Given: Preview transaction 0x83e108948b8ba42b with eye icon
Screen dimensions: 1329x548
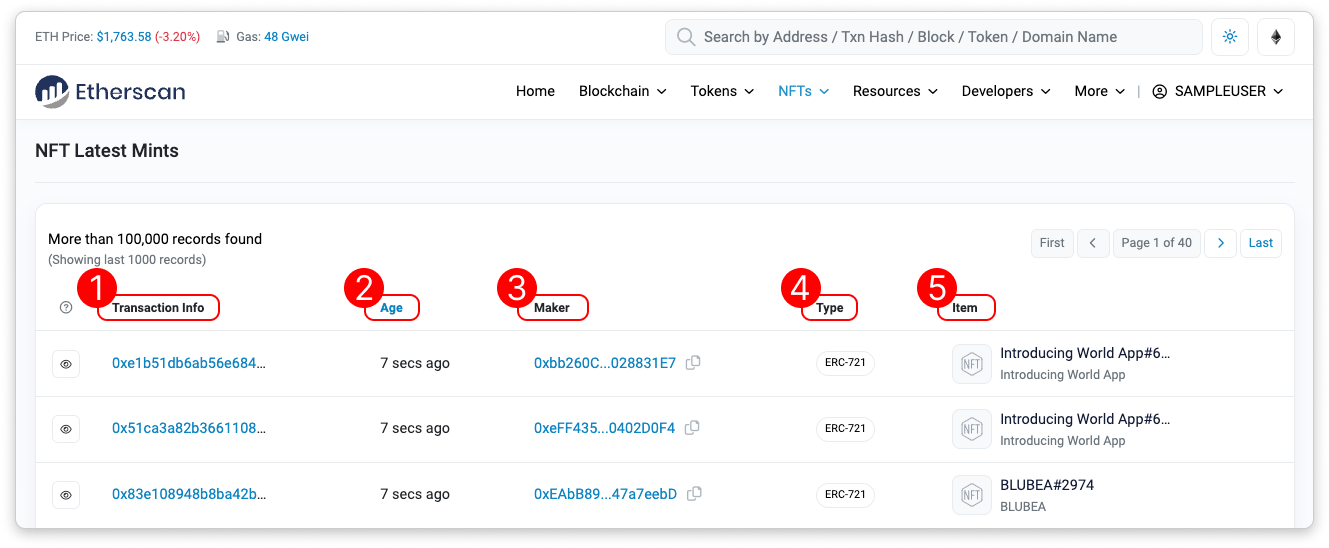Looking at the screenshot, I should click(66, 495).
